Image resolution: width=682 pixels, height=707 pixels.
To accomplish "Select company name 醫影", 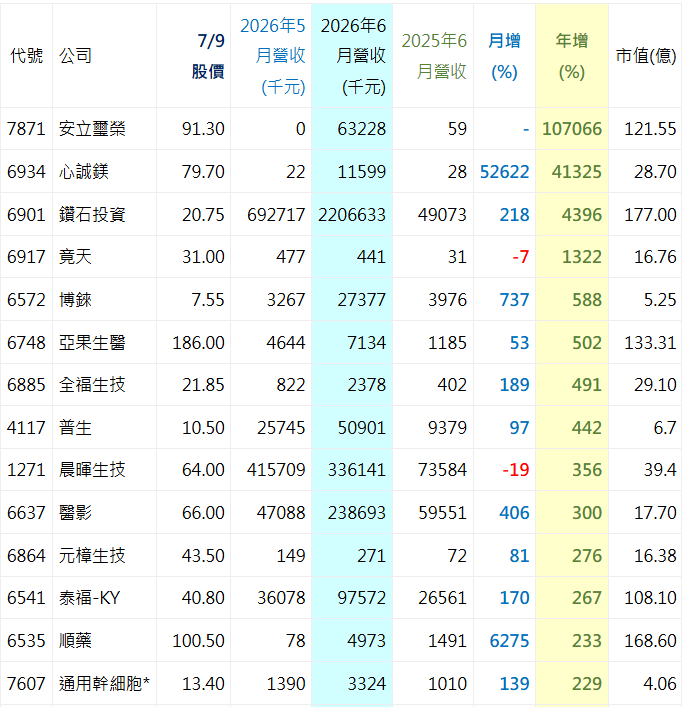I will [75, 513].
